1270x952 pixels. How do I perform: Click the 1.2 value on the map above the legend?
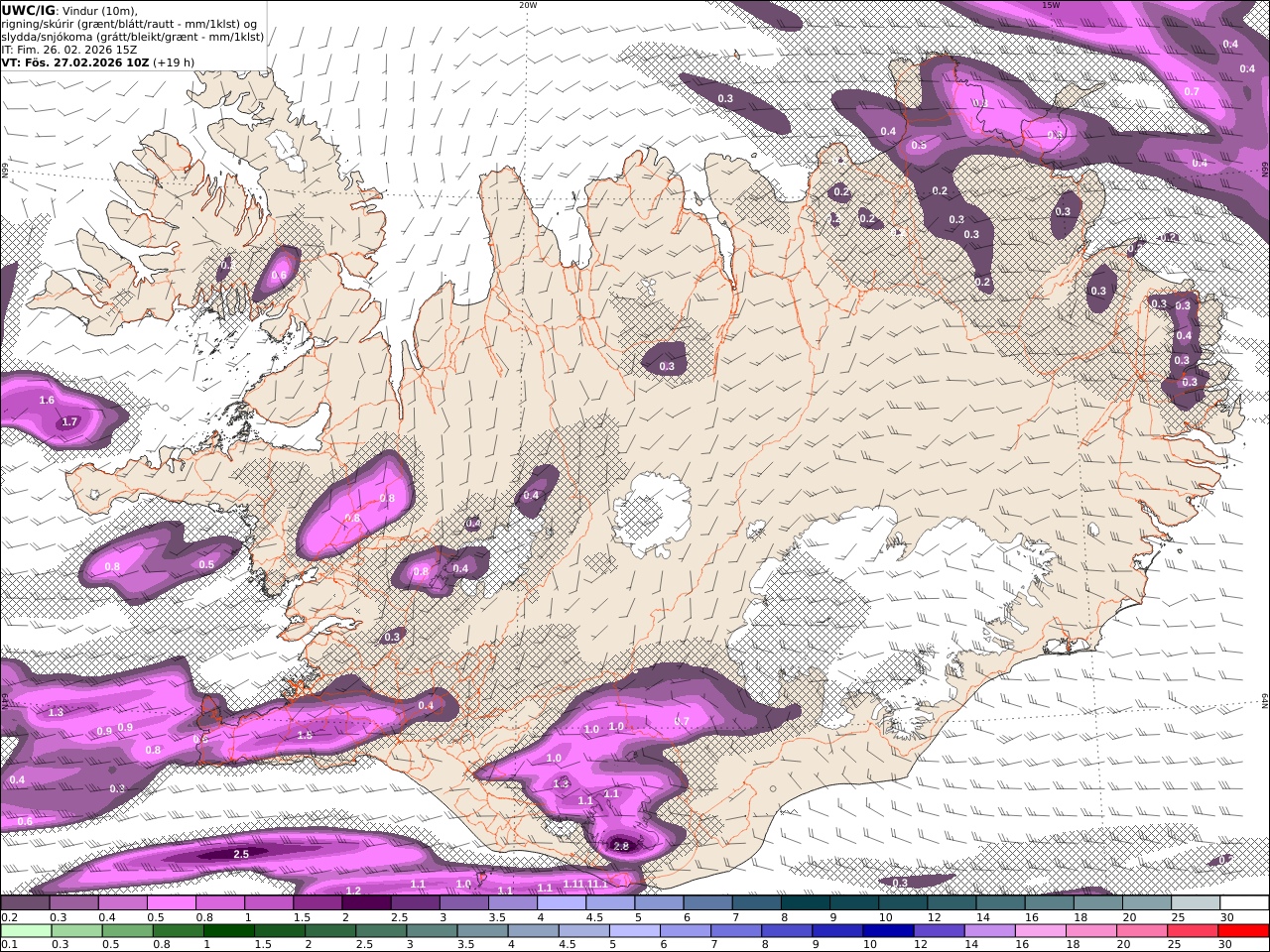(353, 891)
